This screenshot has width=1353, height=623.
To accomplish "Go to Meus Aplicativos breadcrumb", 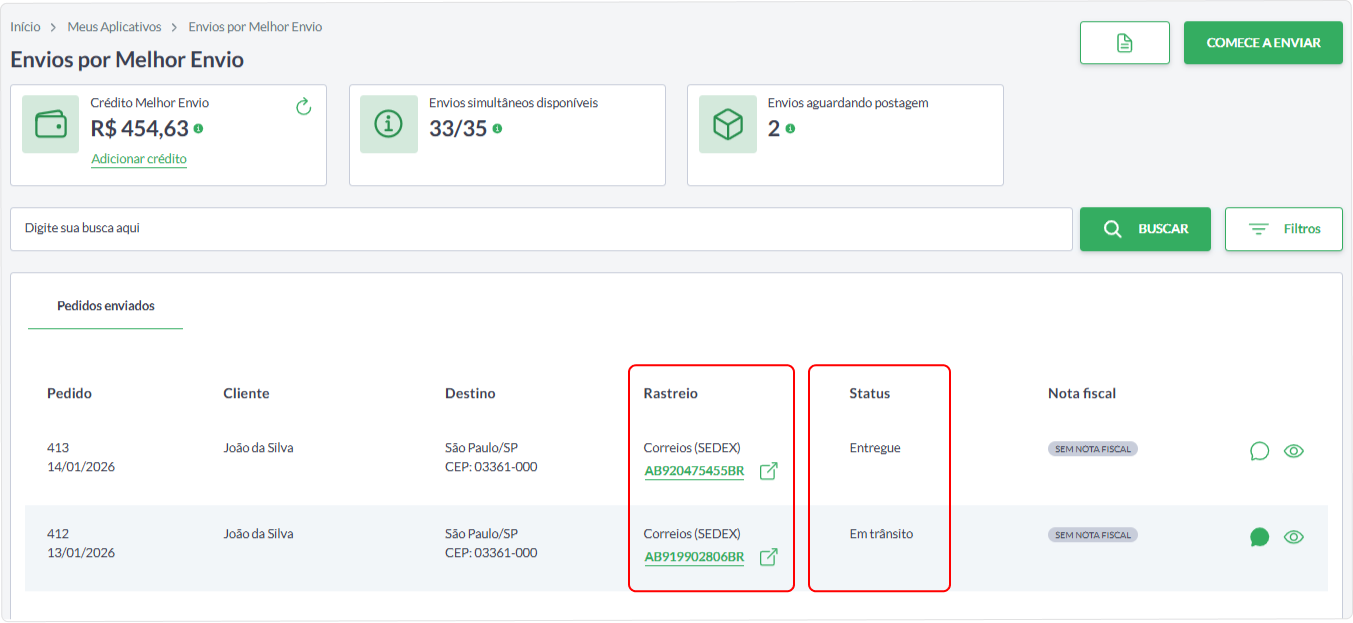I will (114, 27).
